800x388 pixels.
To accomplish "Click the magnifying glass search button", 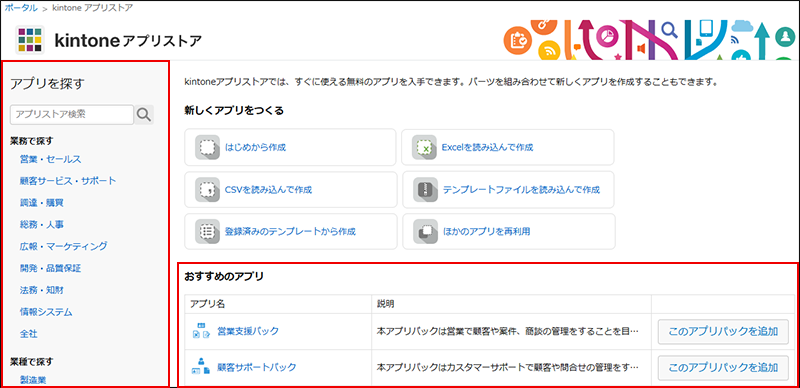I will pos(144,115).
